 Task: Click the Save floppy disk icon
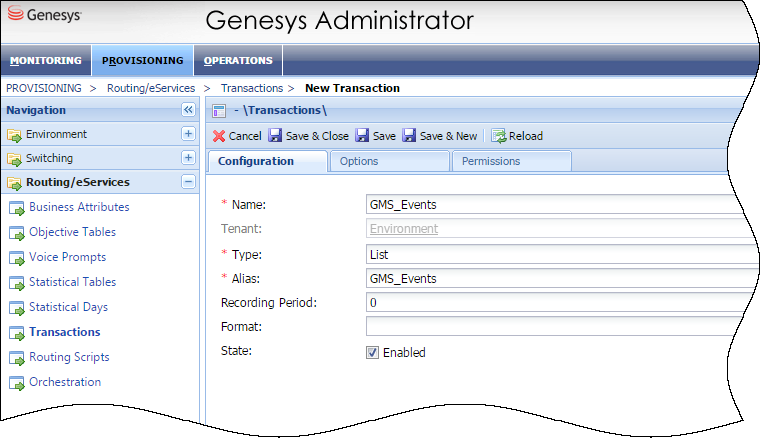point(362,135)
